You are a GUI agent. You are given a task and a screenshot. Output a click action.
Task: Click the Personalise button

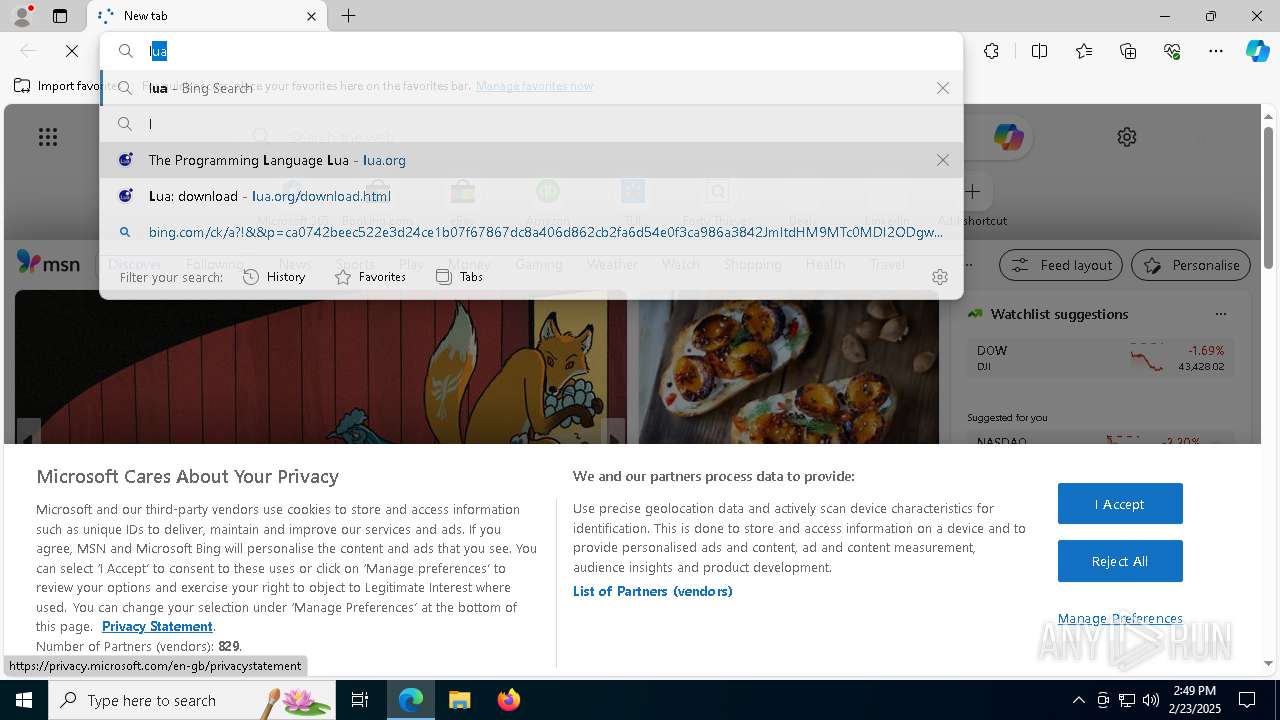coord(1191,265)
